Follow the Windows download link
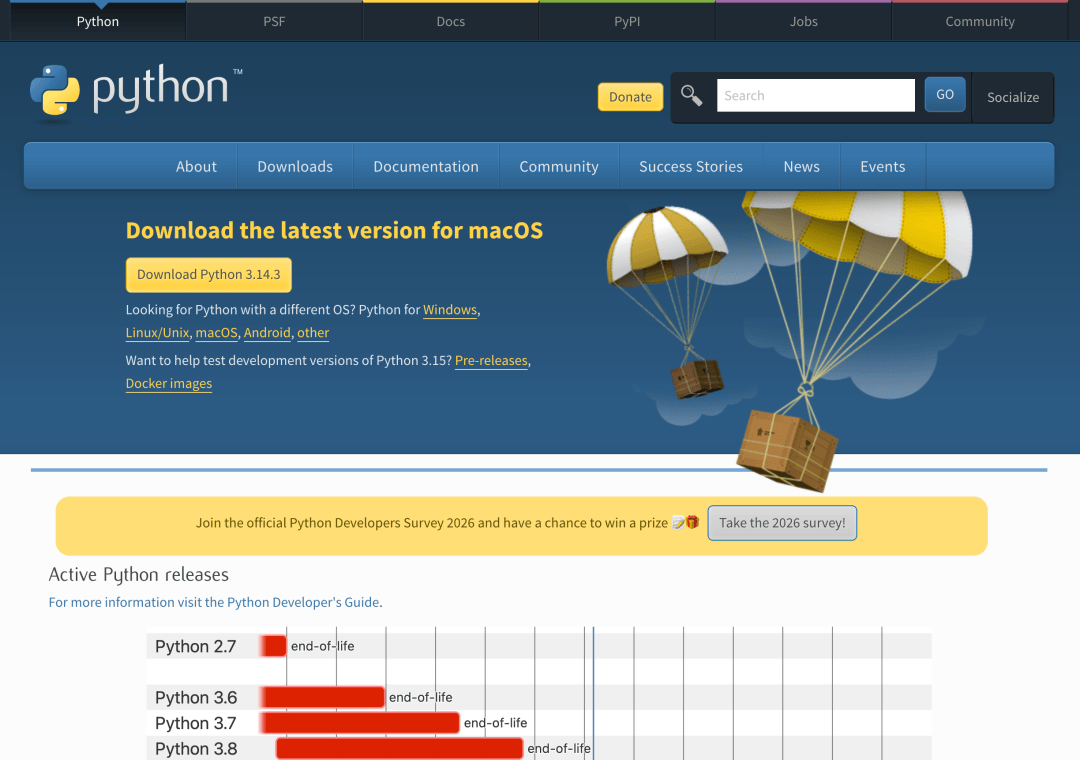Screen dimensions: 1080x760 (x=450, y=309)
